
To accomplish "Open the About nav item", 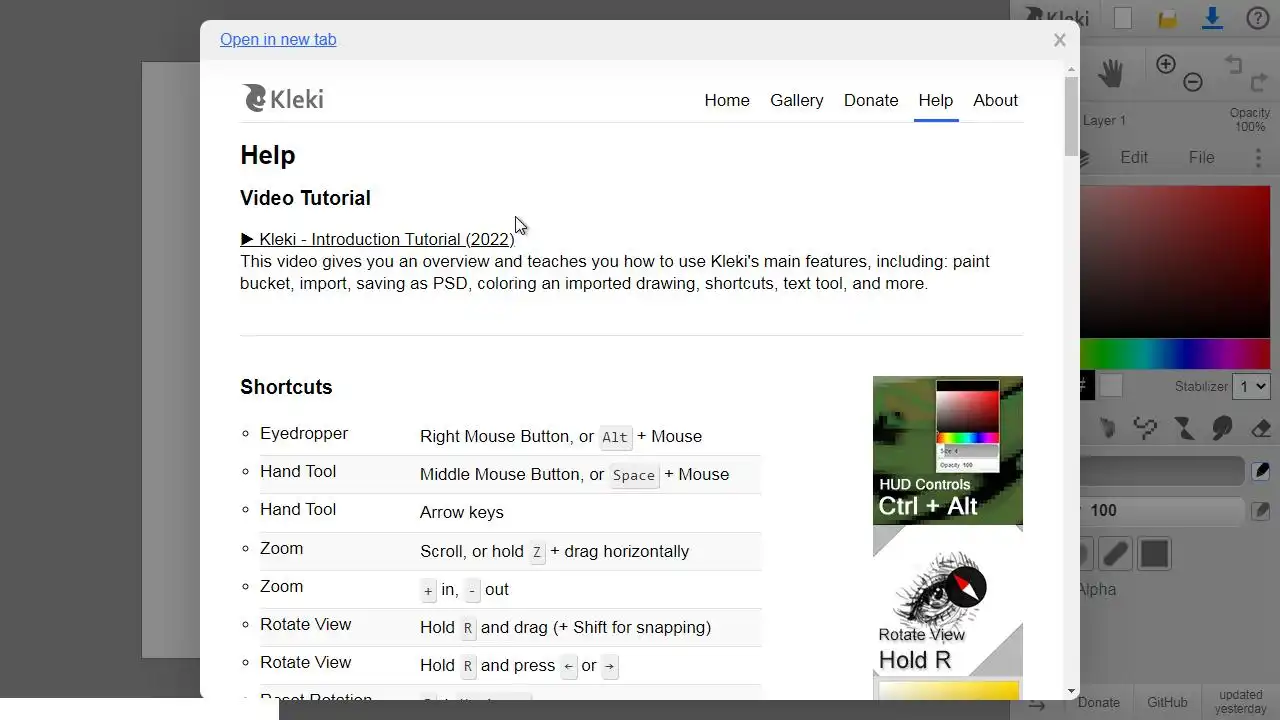I will coord(995,100).
